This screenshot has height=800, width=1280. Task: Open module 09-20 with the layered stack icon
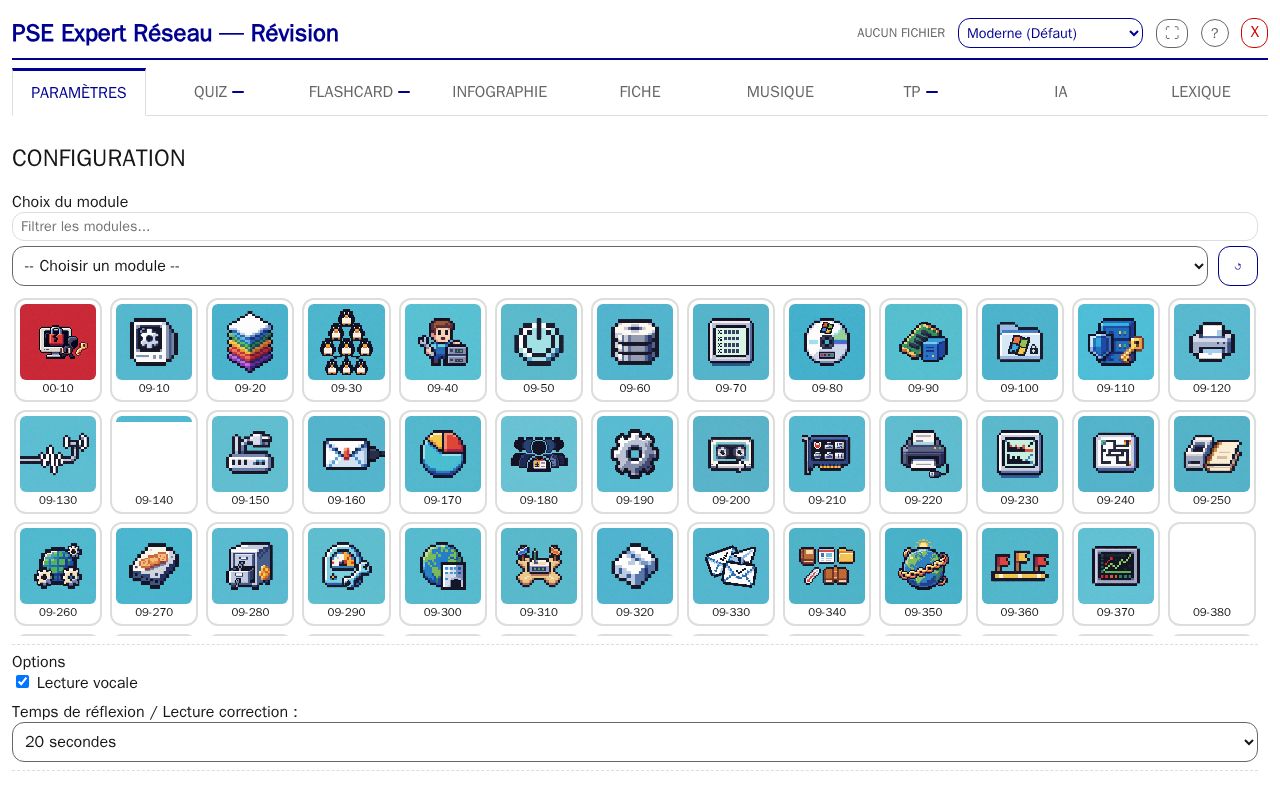coord(250,349)
